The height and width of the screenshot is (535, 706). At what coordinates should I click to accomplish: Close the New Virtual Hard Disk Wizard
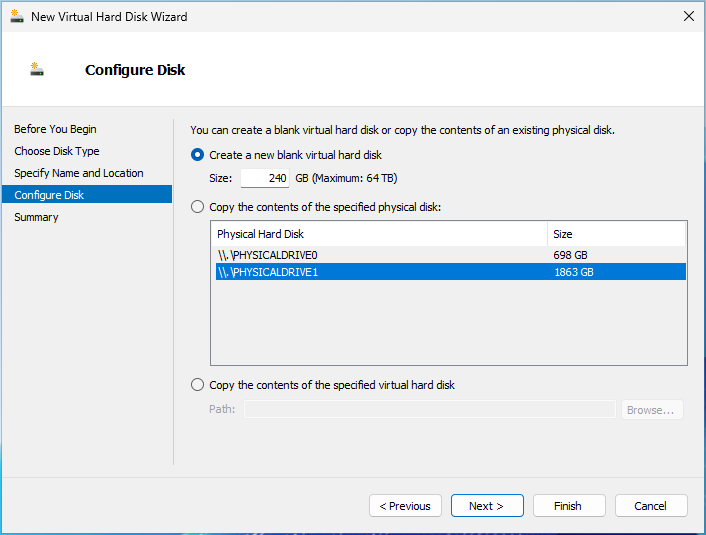tap(688, 16)
